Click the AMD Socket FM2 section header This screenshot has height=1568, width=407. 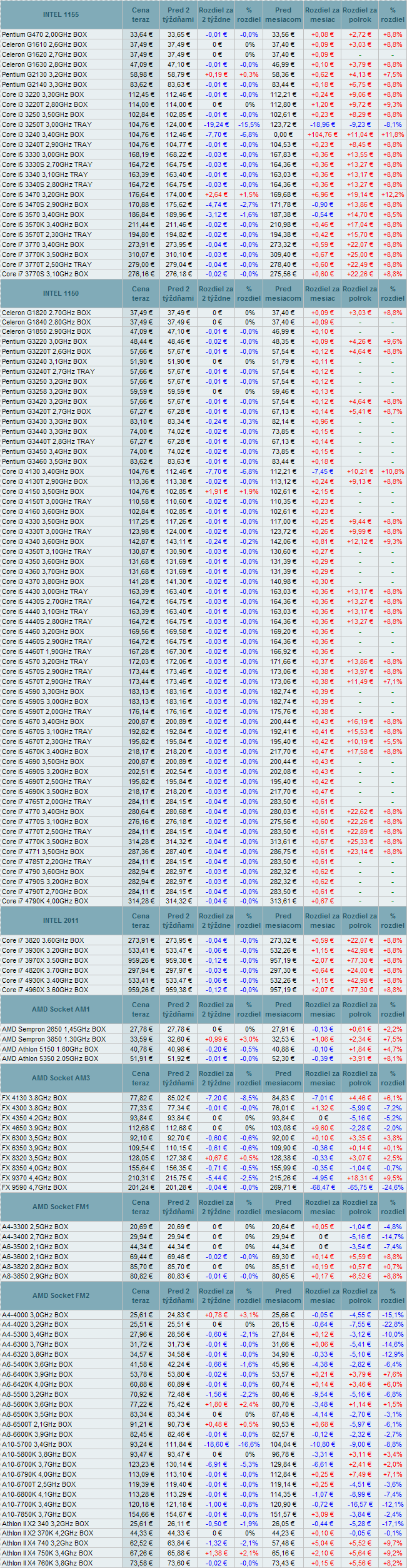pyautogui.click(x=61, y=1295)
